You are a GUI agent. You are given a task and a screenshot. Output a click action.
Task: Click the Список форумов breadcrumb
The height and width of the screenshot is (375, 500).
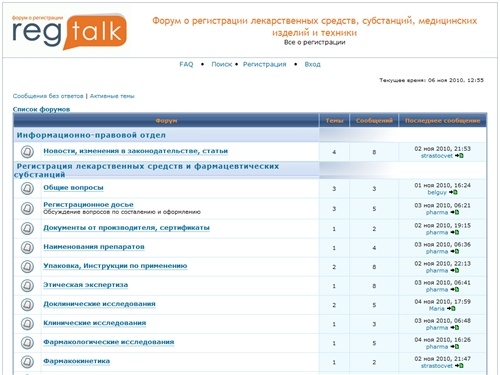point(41,109)
